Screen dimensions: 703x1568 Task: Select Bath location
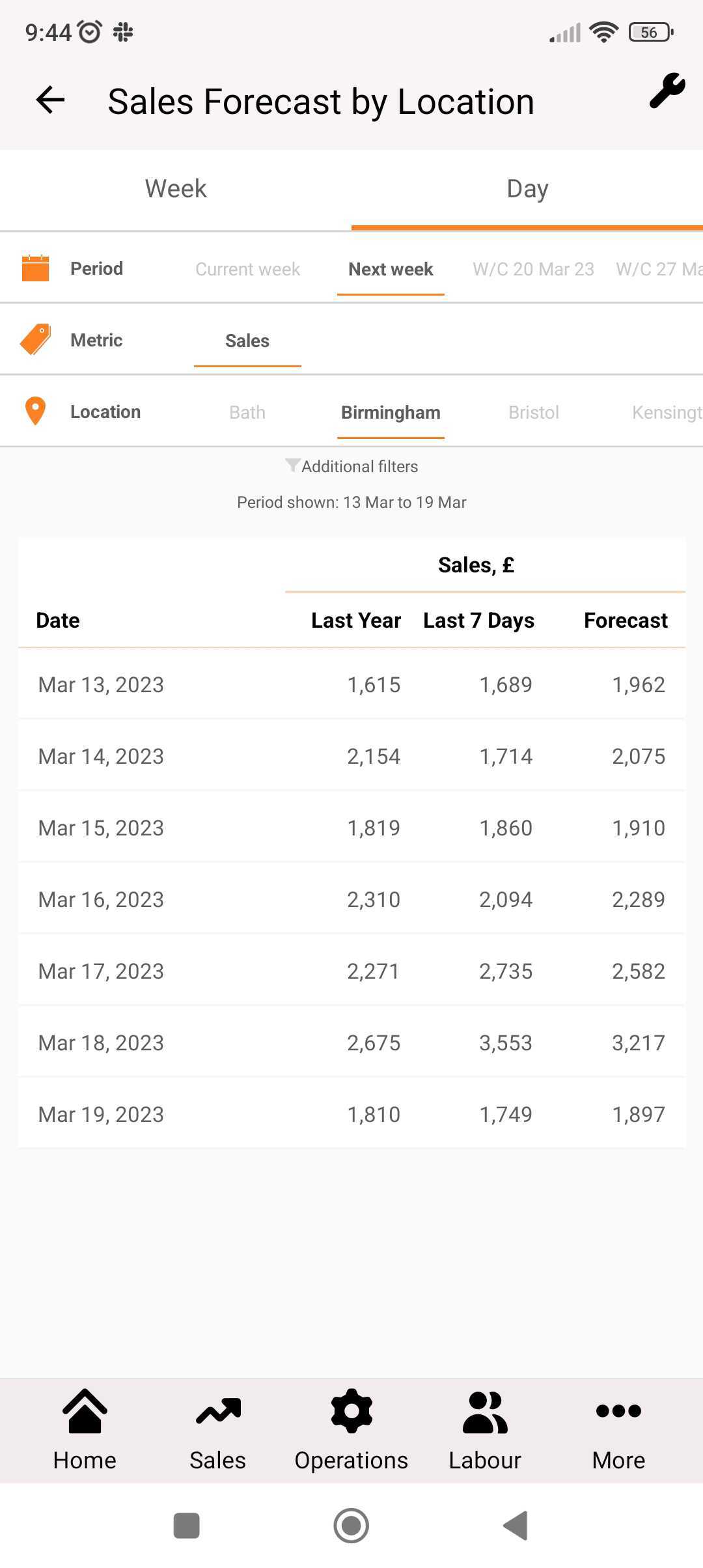pyautogui.click(x=247, y=412)
